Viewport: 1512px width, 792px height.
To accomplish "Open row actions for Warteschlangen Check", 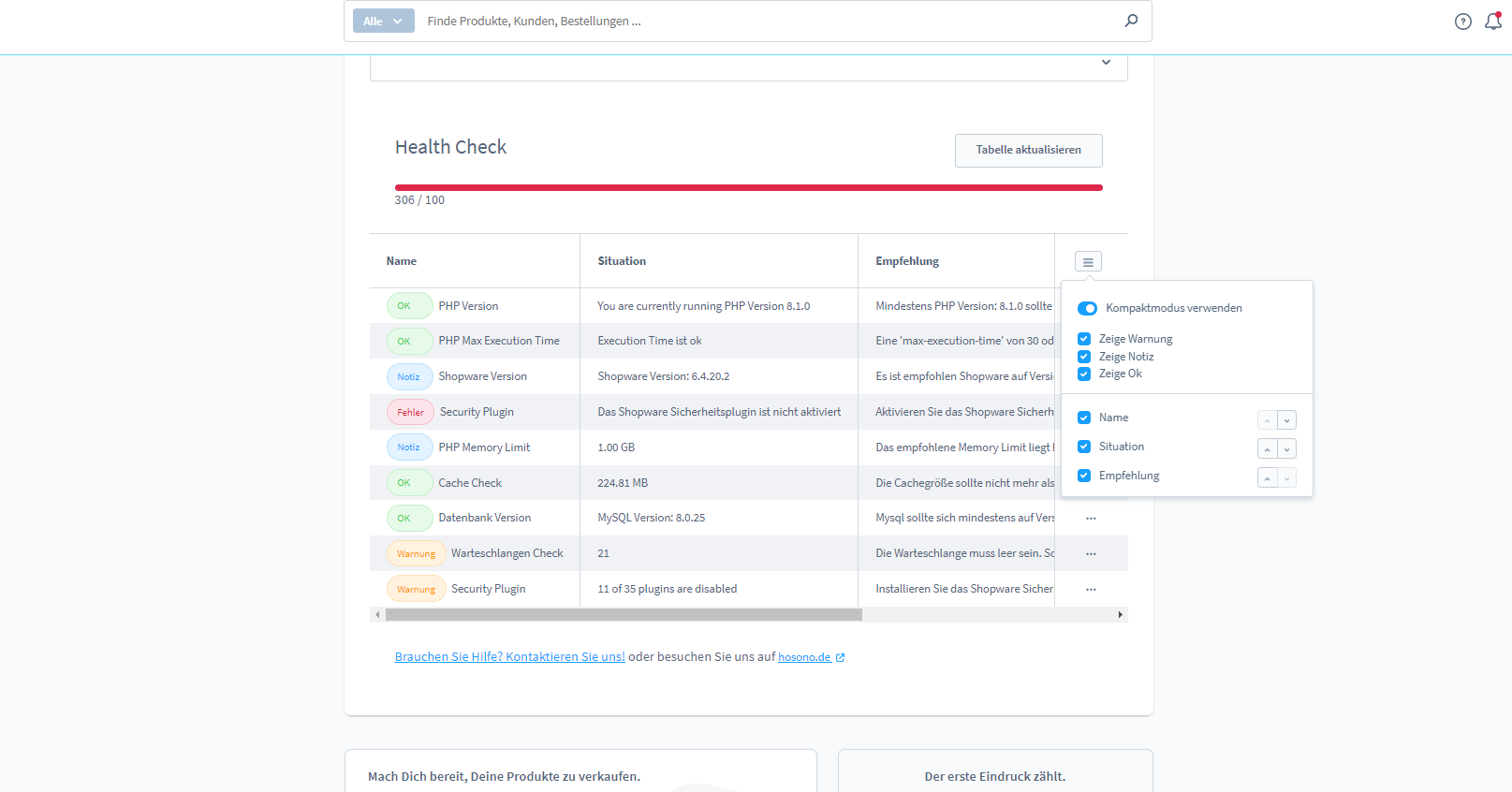I will click(1091, 553).
